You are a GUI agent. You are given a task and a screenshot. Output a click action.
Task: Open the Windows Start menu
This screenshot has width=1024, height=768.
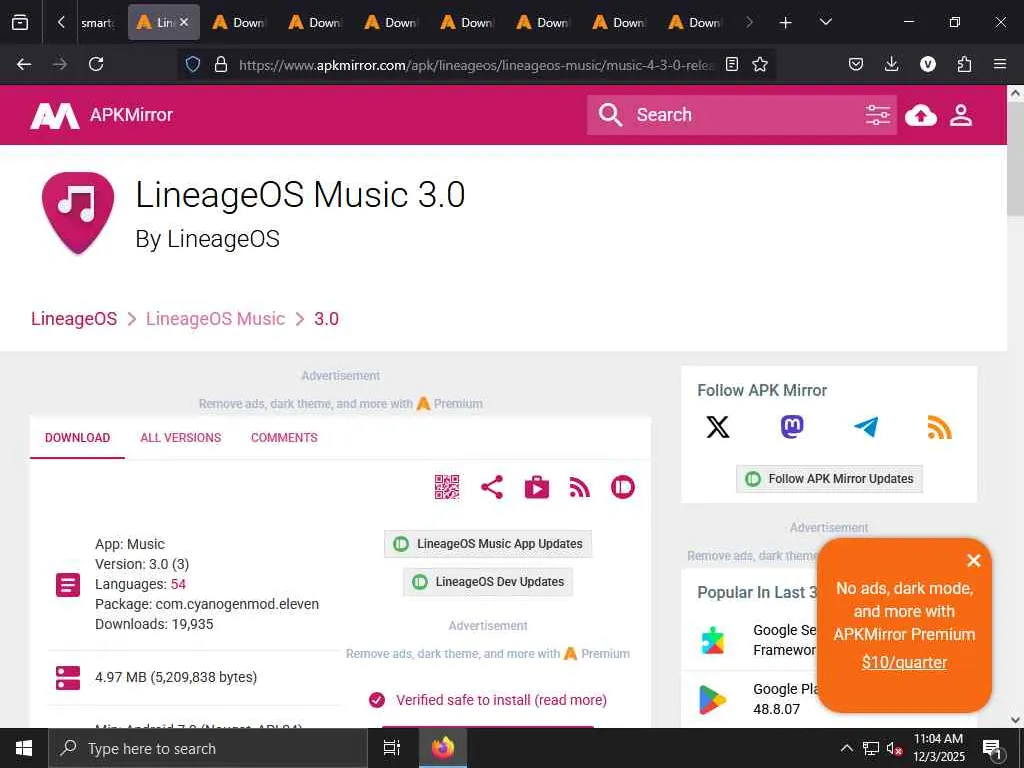24,748
